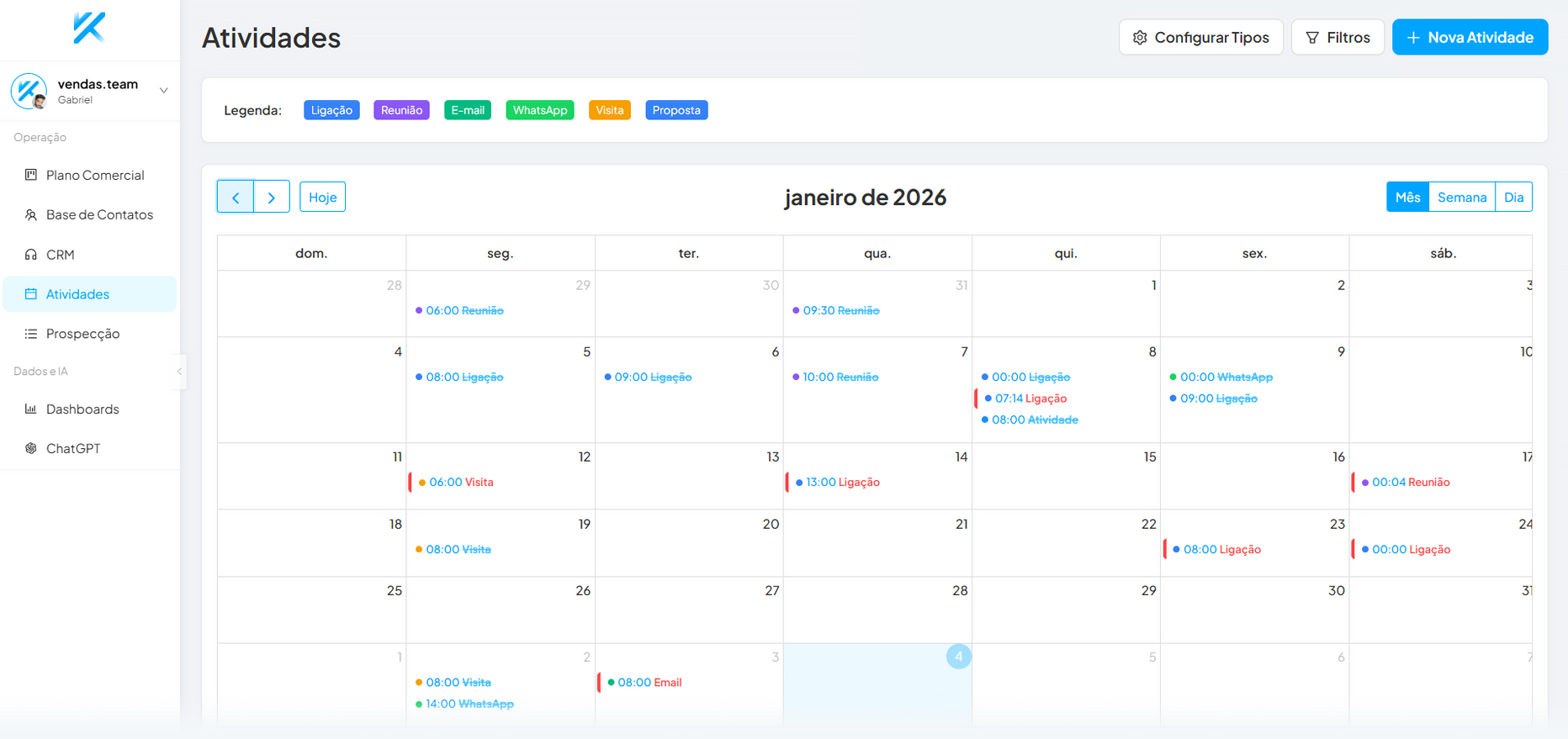Go to previous month with left arrow
Viewport: 1568px width, 739px height.
[236, 198]
